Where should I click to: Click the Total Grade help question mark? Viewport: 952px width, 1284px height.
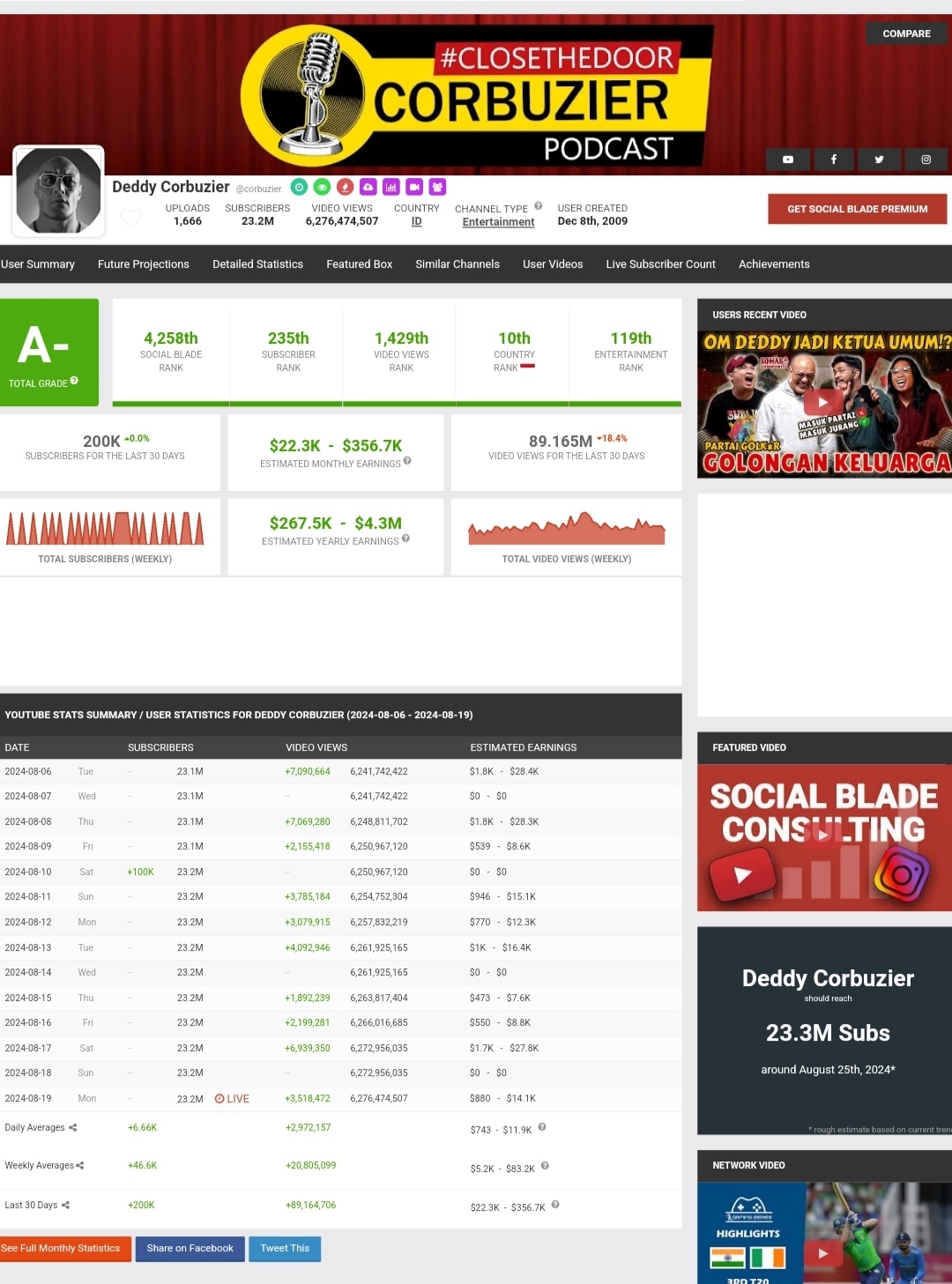(74, 381)
